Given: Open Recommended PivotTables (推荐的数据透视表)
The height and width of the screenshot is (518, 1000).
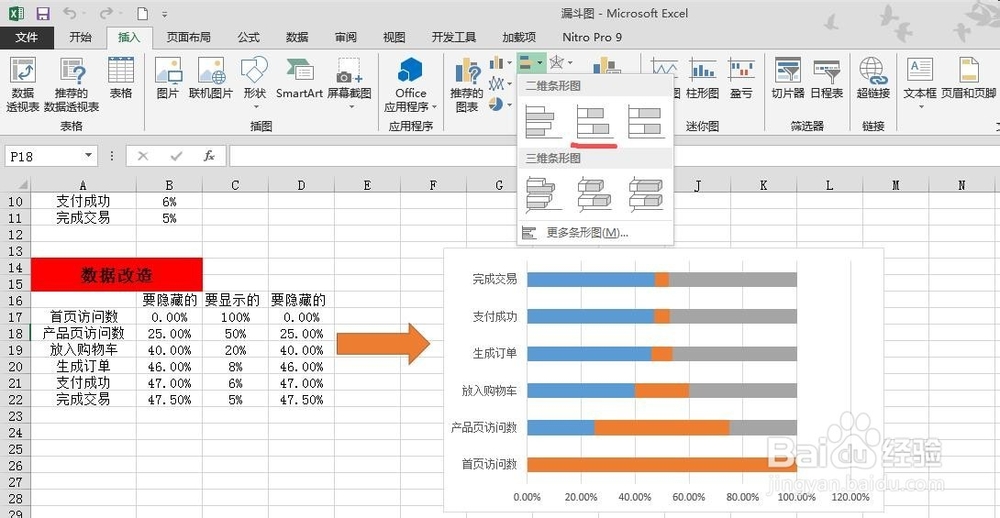Looking at the screenshot, I should click(x=71, y=85).
